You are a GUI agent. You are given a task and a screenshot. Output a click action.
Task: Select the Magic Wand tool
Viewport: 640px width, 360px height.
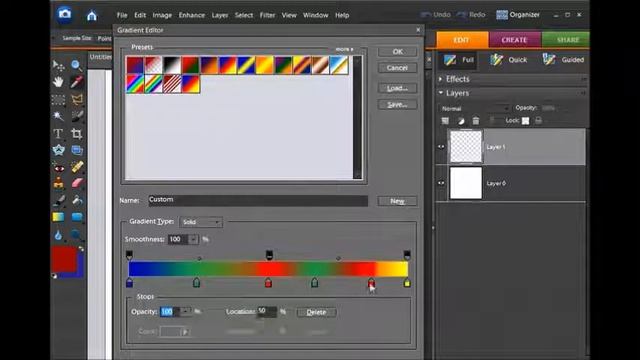(x=58, y=116)
